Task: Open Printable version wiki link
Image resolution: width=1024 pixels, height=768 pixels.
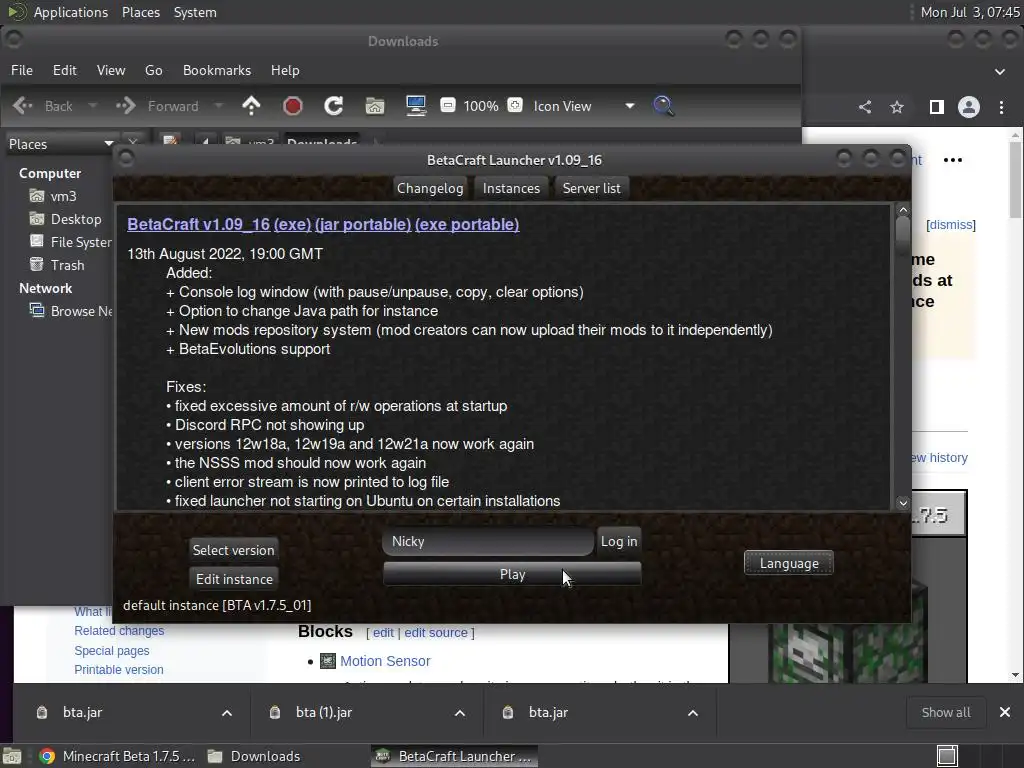Action: pos(119,669)
